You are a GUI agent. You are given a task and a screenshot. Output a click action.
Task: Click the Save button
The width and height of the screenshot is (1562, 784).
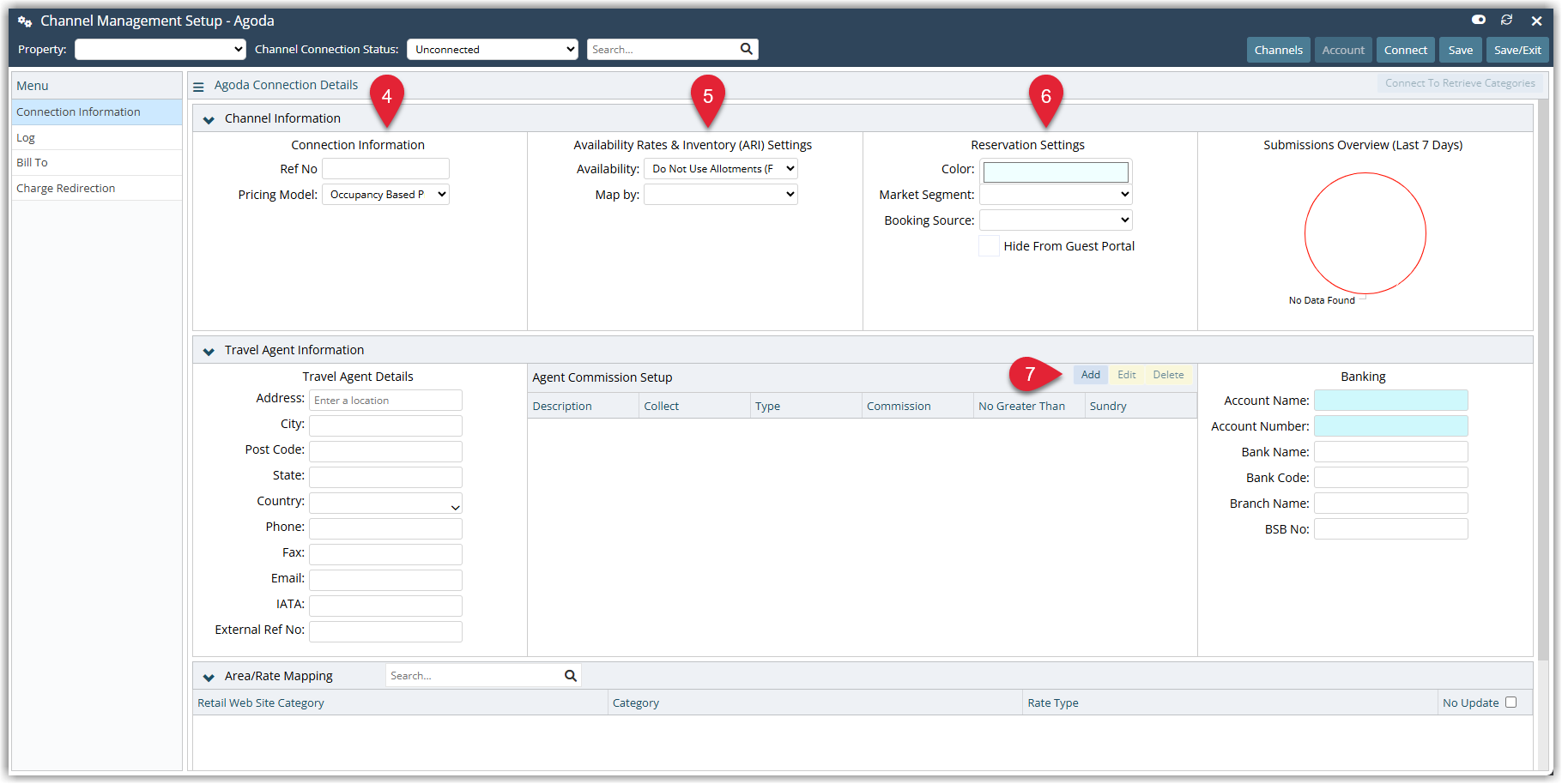click(x=1461, y=50)
